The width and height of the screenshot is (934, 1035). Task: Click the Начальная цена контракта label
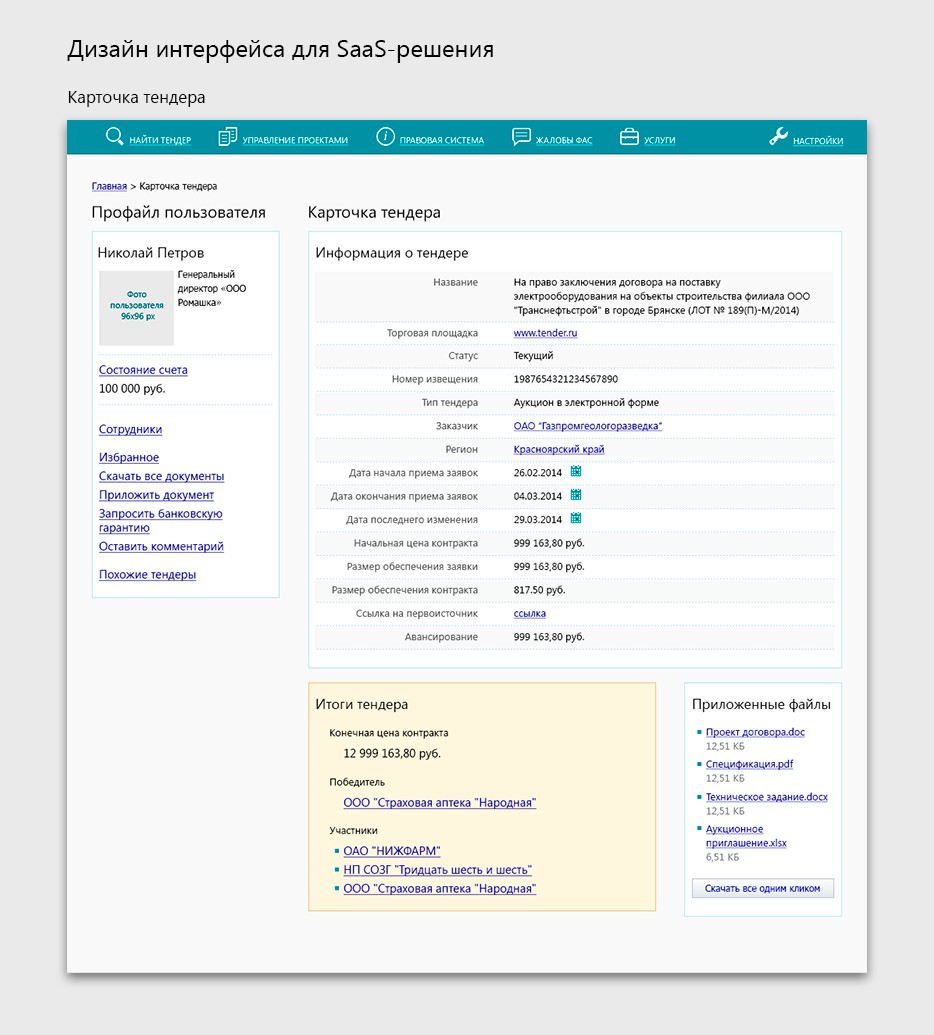click(416, 543)
